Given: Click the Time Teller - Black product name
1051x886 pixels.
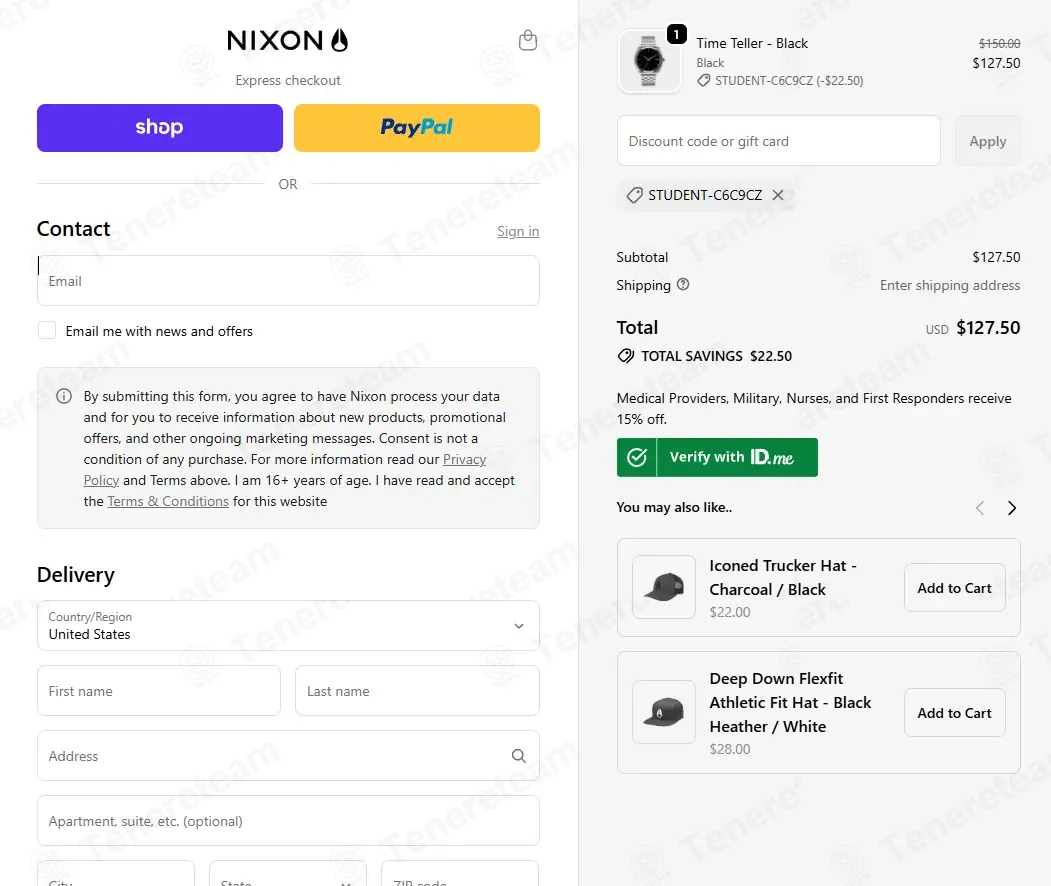Looking at the screenshot, I should pos(751,43).
